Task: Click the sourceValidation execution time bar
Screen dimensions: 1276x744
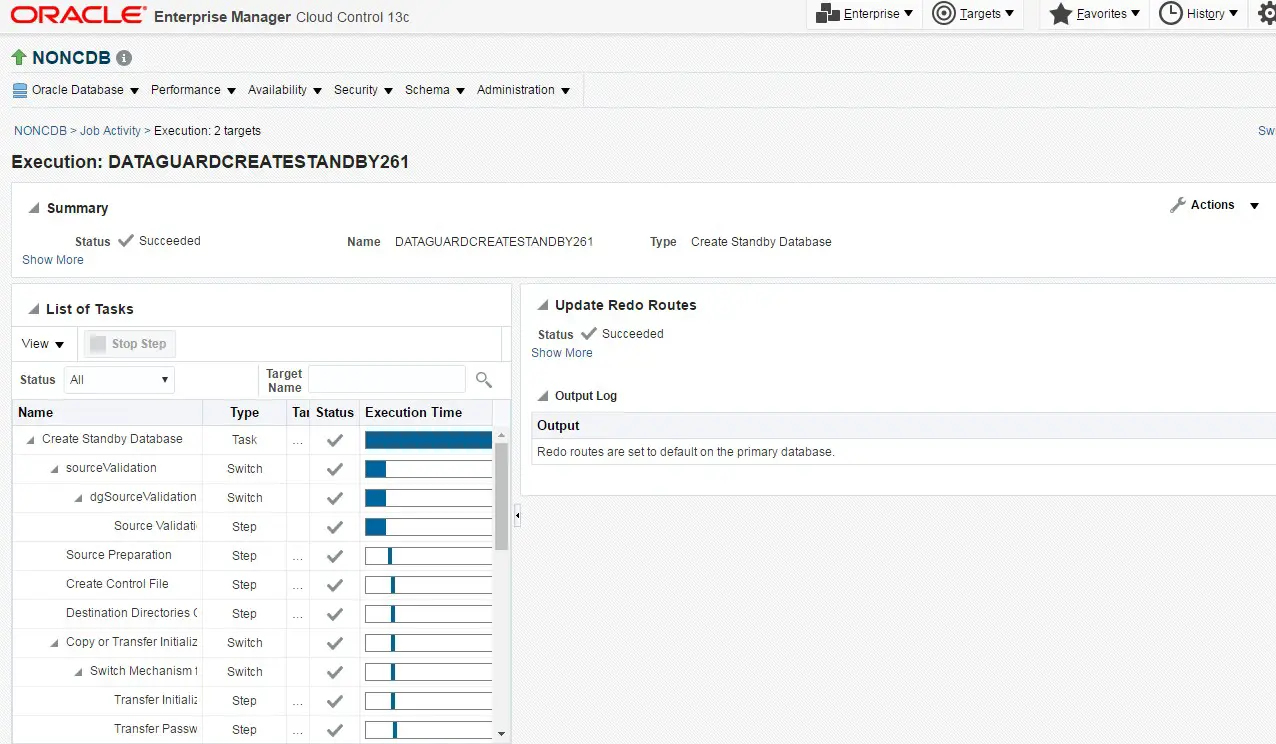Action: point(428,469)
